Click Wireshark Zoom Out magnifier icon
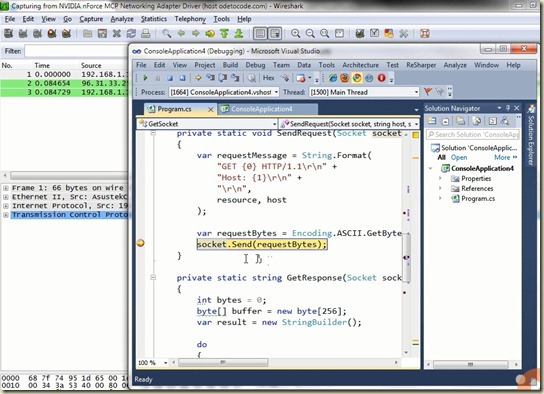Image resolution: width=544 pixels, height=394 pixels. click(310, 34)
